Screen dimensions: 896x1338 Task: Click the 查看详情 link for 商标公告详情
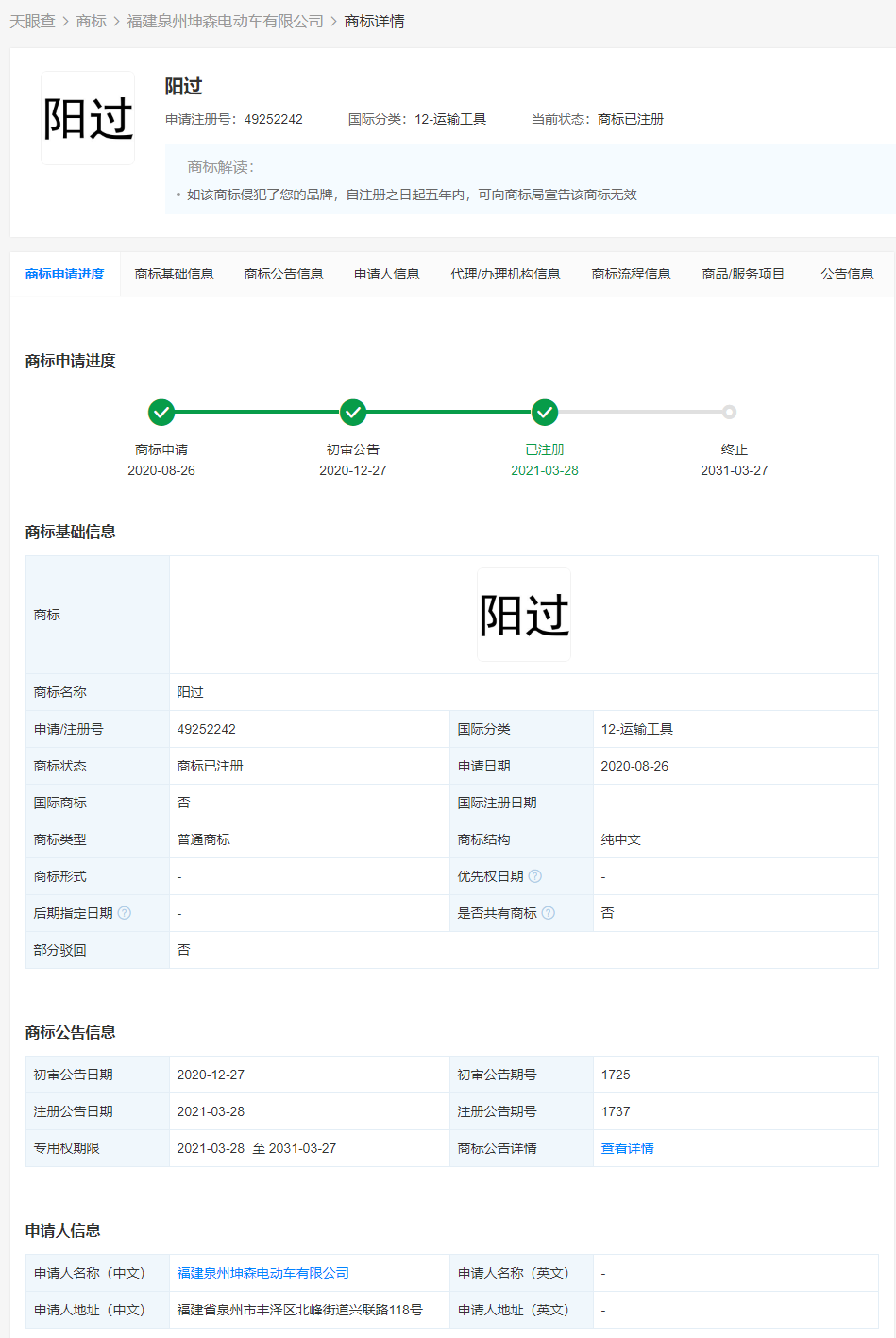[x=628, y=1148]
